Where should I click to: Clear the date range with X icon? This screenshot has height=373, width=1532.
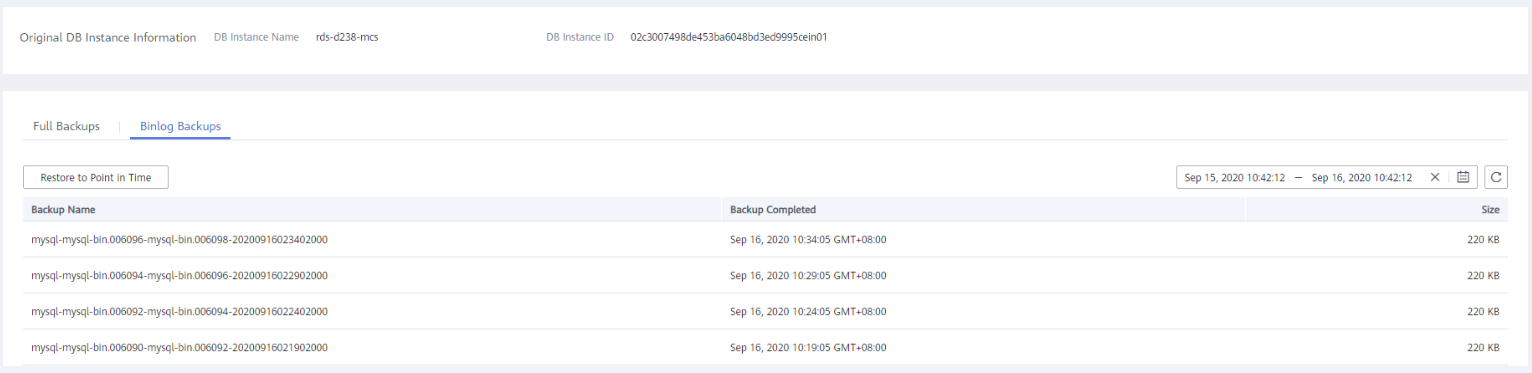[x=1435, y=177]
